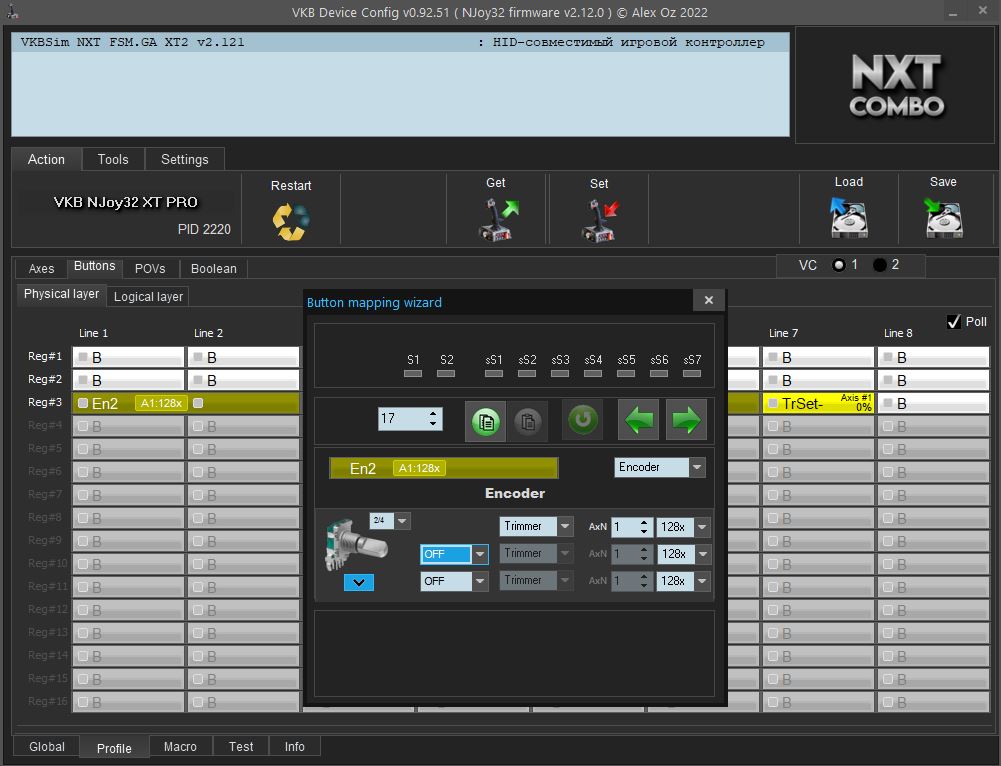This screenshot has width=1001, height=766.
Task: Open the Action tab
Action: pyautogui.click(x=46, y=160)
